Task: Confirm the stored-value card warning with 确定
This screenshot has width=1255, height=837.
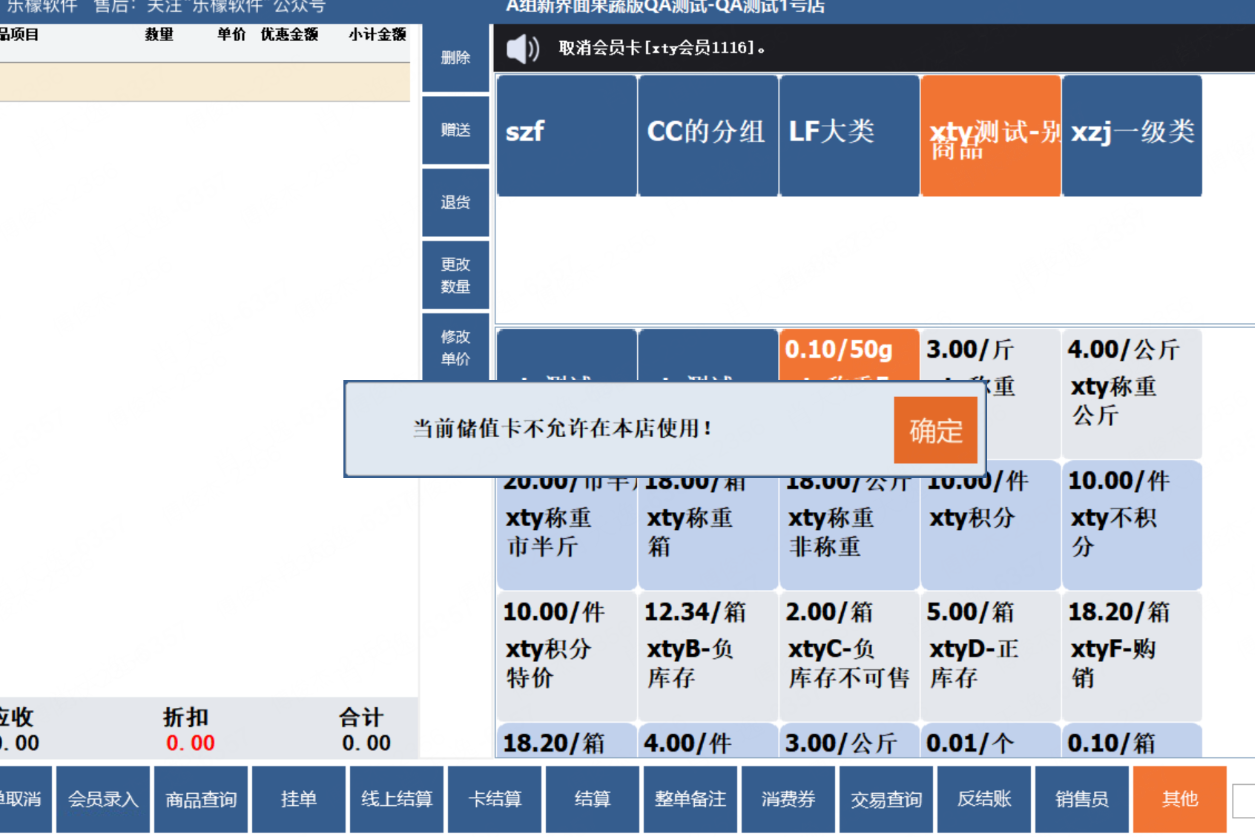Action: tap(936, 430)
